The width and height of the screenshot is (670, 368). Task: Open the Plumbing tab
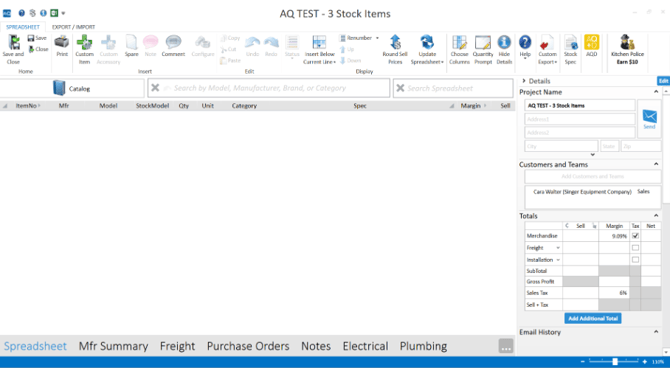coord(423,346)
